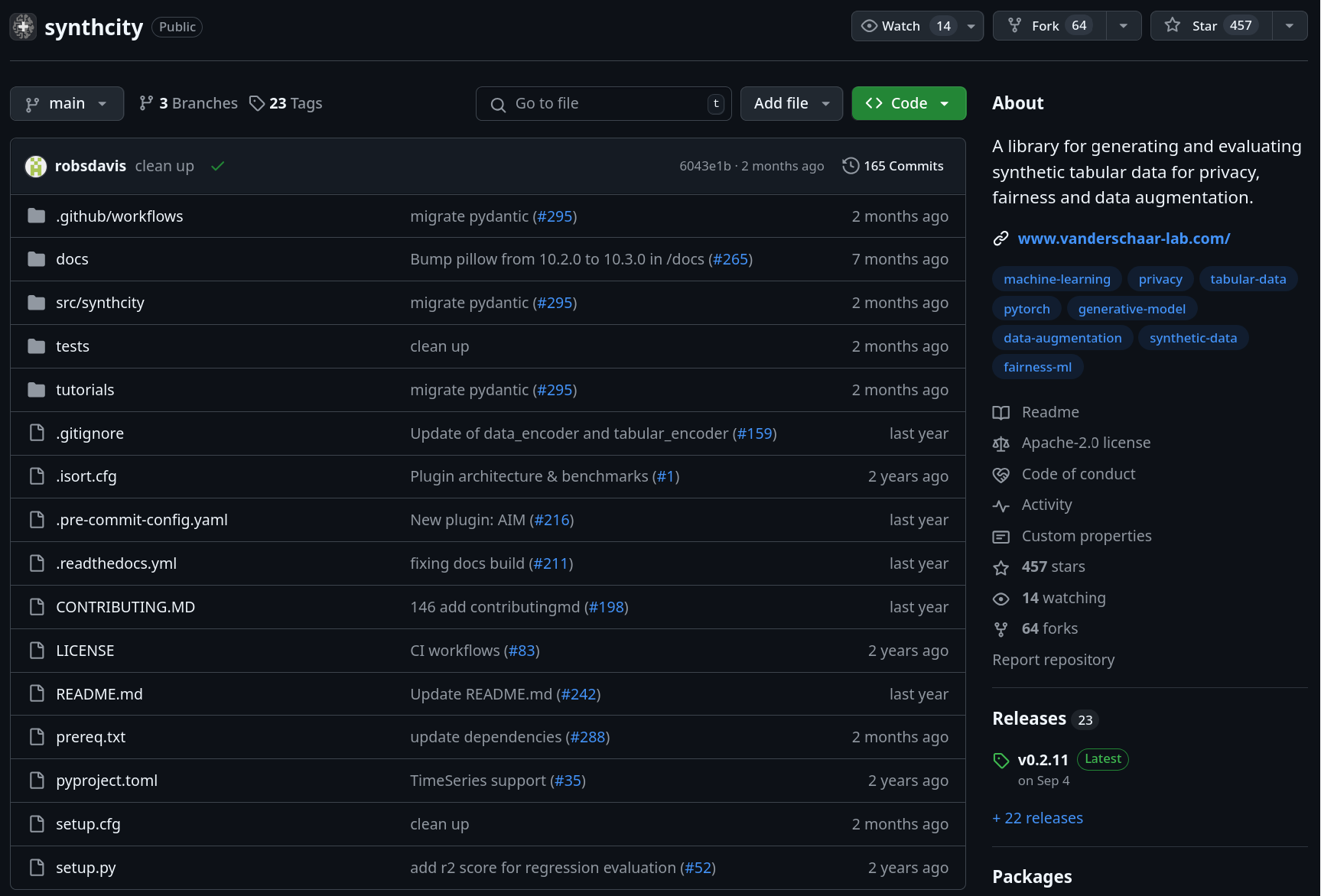Expand the Add file dropdown

click(791, 103)
